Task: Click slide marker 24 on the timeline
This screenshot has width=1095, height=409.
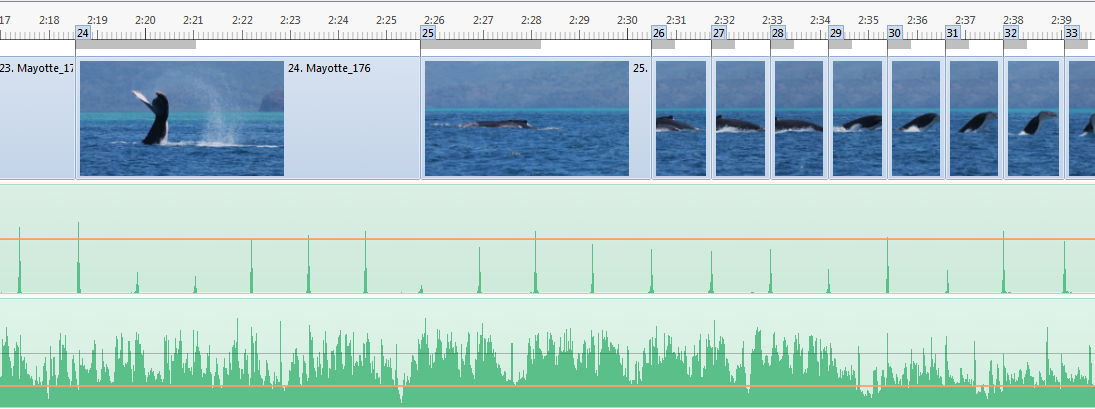Action: [x=83, y=33]
